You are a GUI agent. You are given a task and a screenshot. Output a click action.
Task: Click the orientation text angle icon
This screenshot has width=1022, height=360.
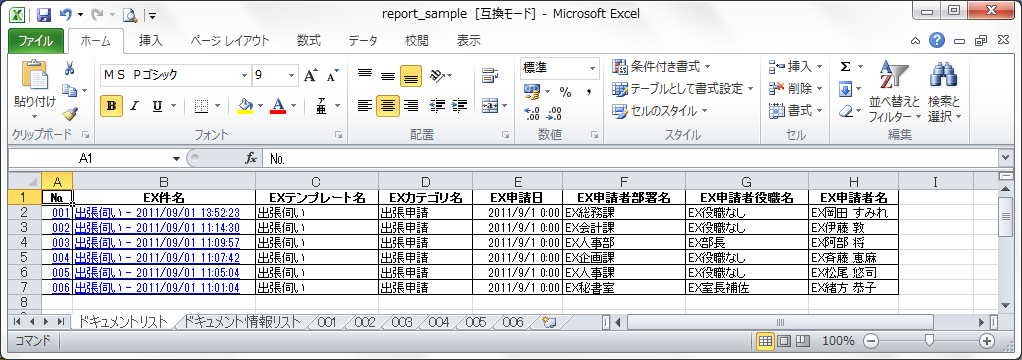click(x=437, y=75)
